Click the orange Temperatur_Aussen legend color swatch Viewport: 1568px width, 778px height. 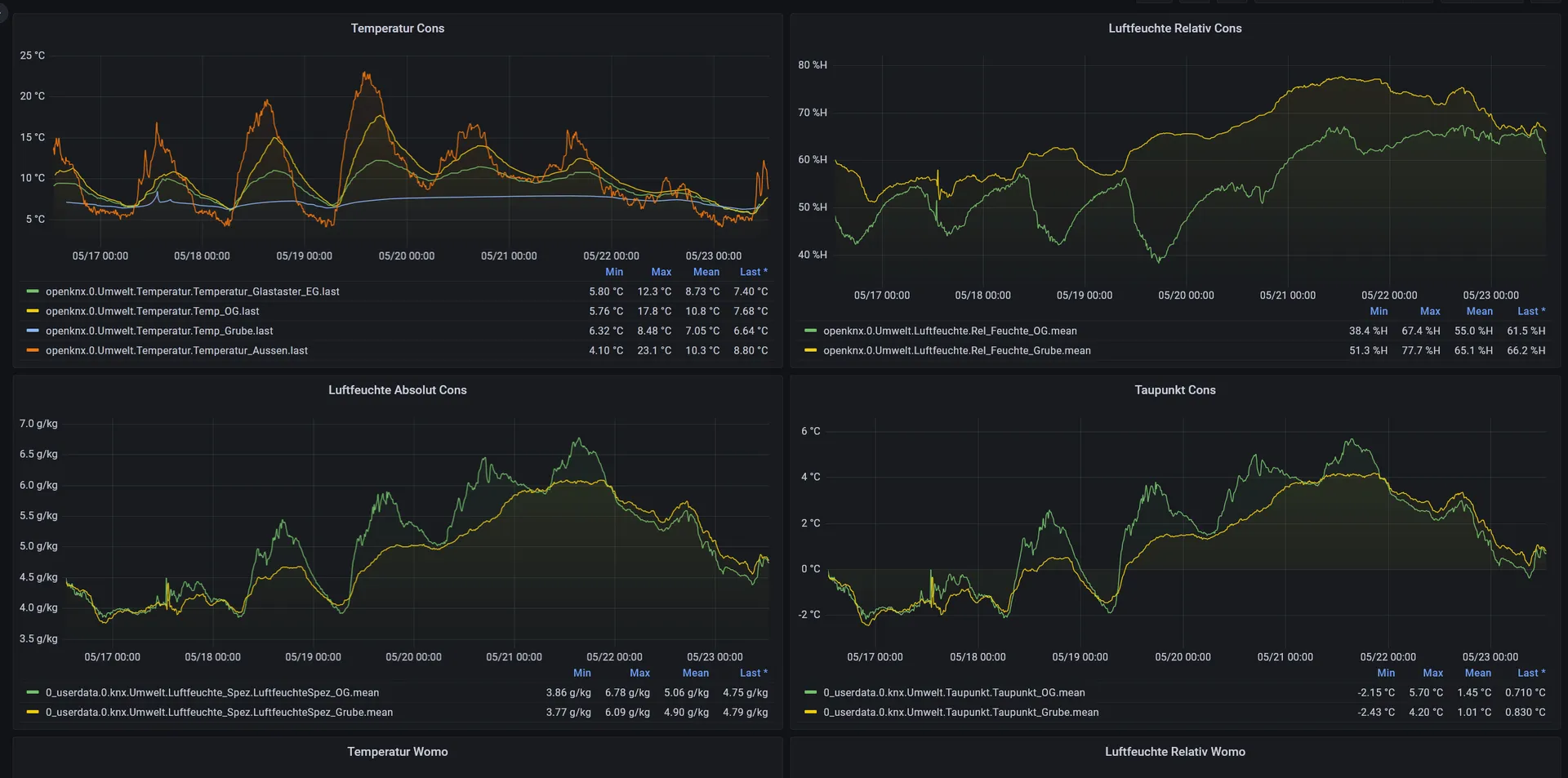coord(33,351)
